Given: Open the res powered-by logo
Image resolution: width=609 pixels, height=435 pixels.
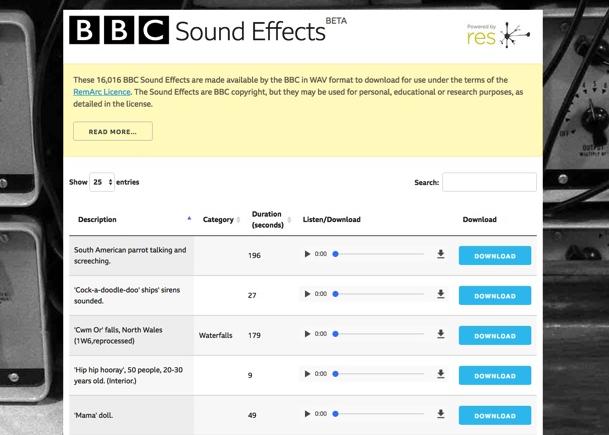Looking at the screenshot, I should click(498, 35).
